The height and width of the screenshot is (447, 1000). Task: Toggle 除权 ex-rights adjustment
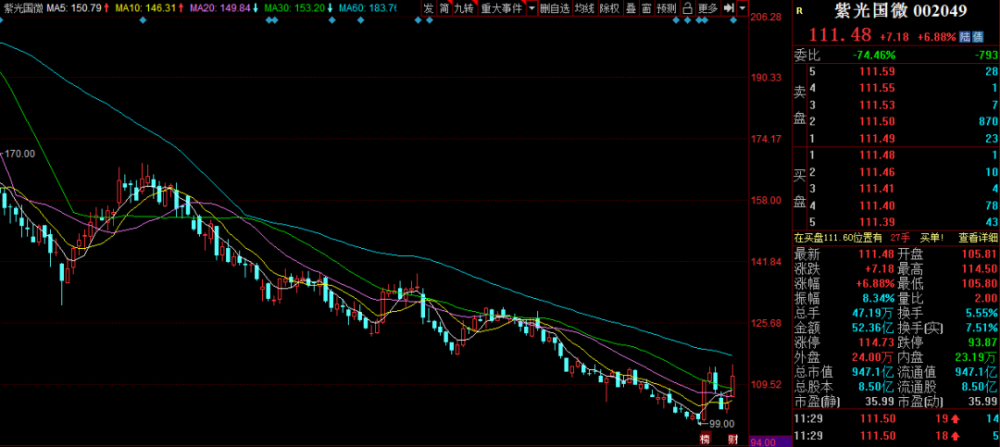611,8
